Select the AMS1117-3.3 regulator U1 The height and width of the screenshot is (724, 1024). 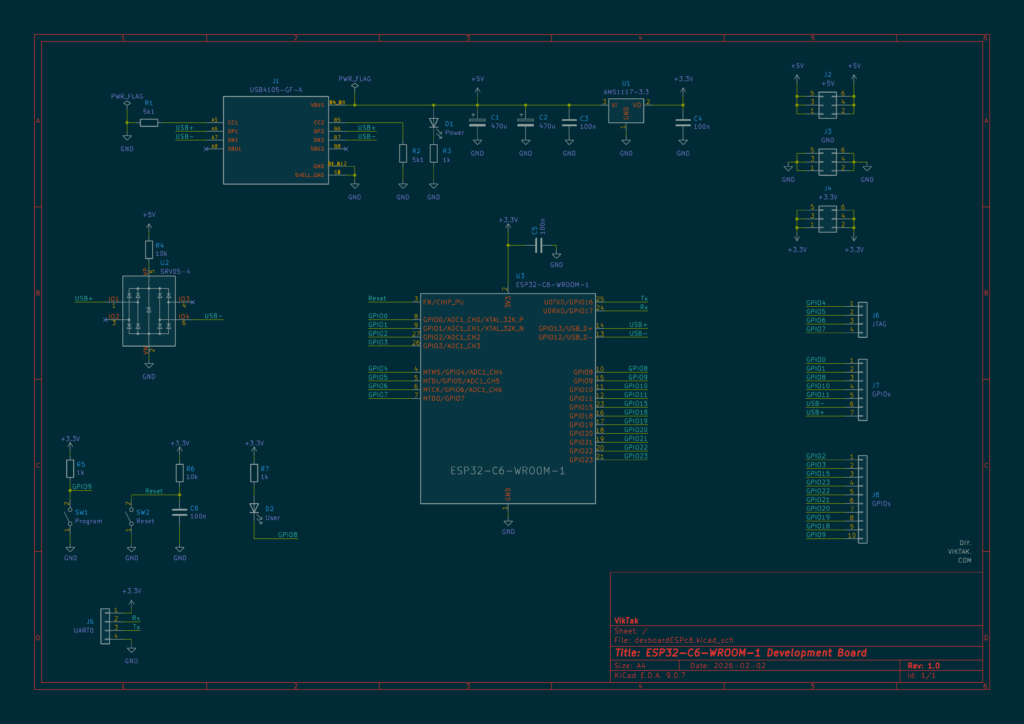click(626, 110)
